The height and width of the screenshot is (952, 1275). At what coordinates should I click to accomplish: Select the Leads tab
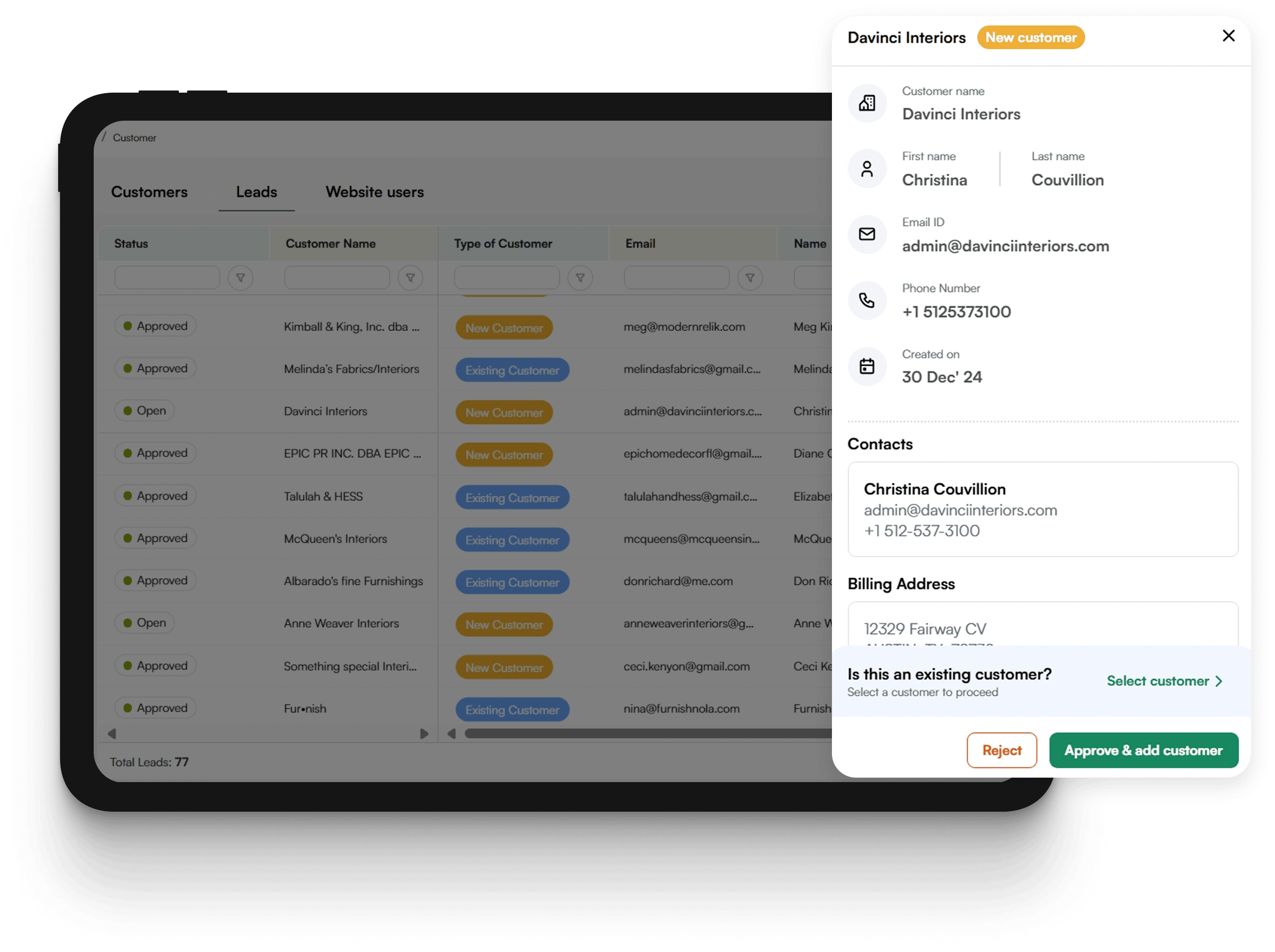point(257,192)
